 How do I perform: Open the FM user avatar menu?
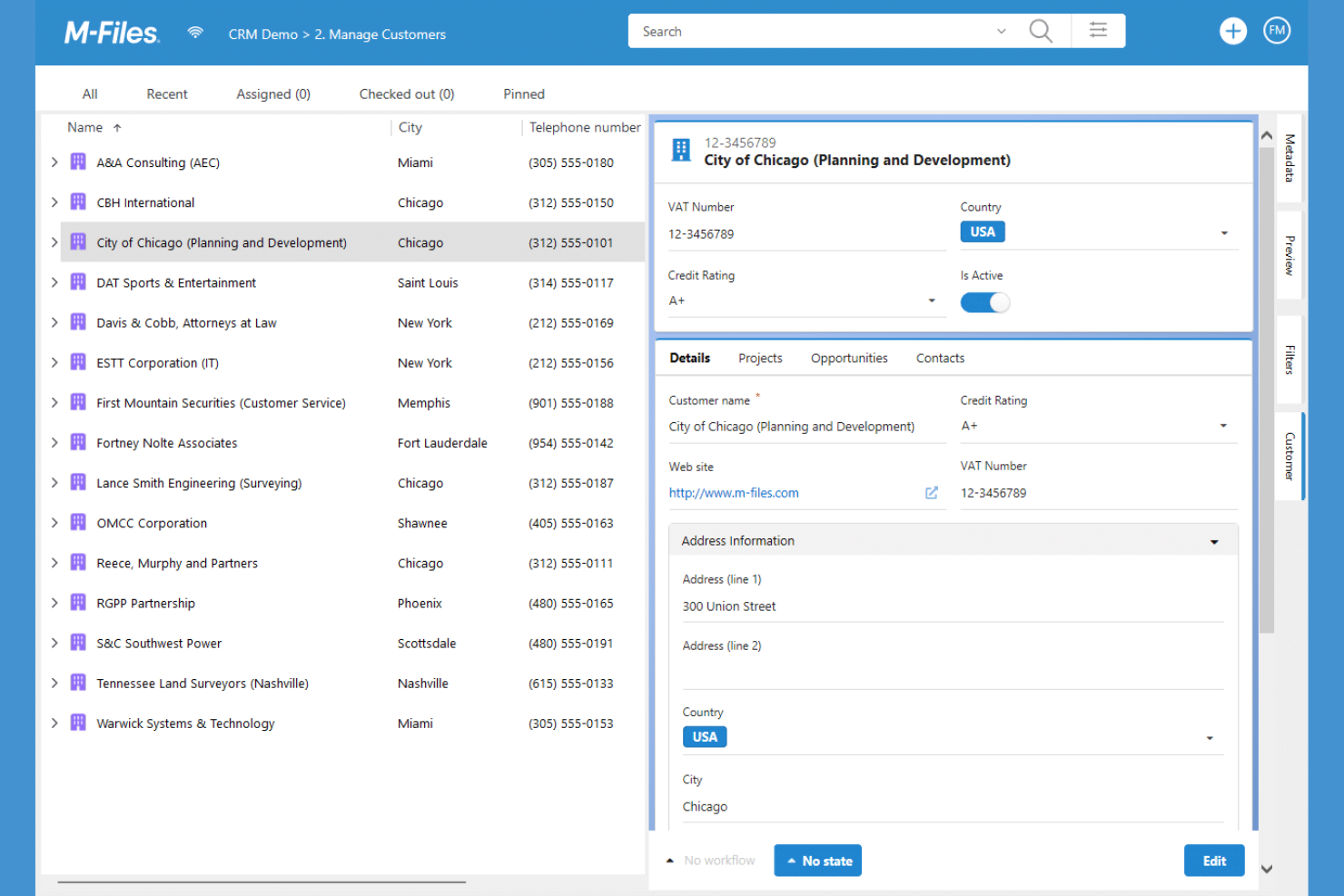[x=1277, y=30]
